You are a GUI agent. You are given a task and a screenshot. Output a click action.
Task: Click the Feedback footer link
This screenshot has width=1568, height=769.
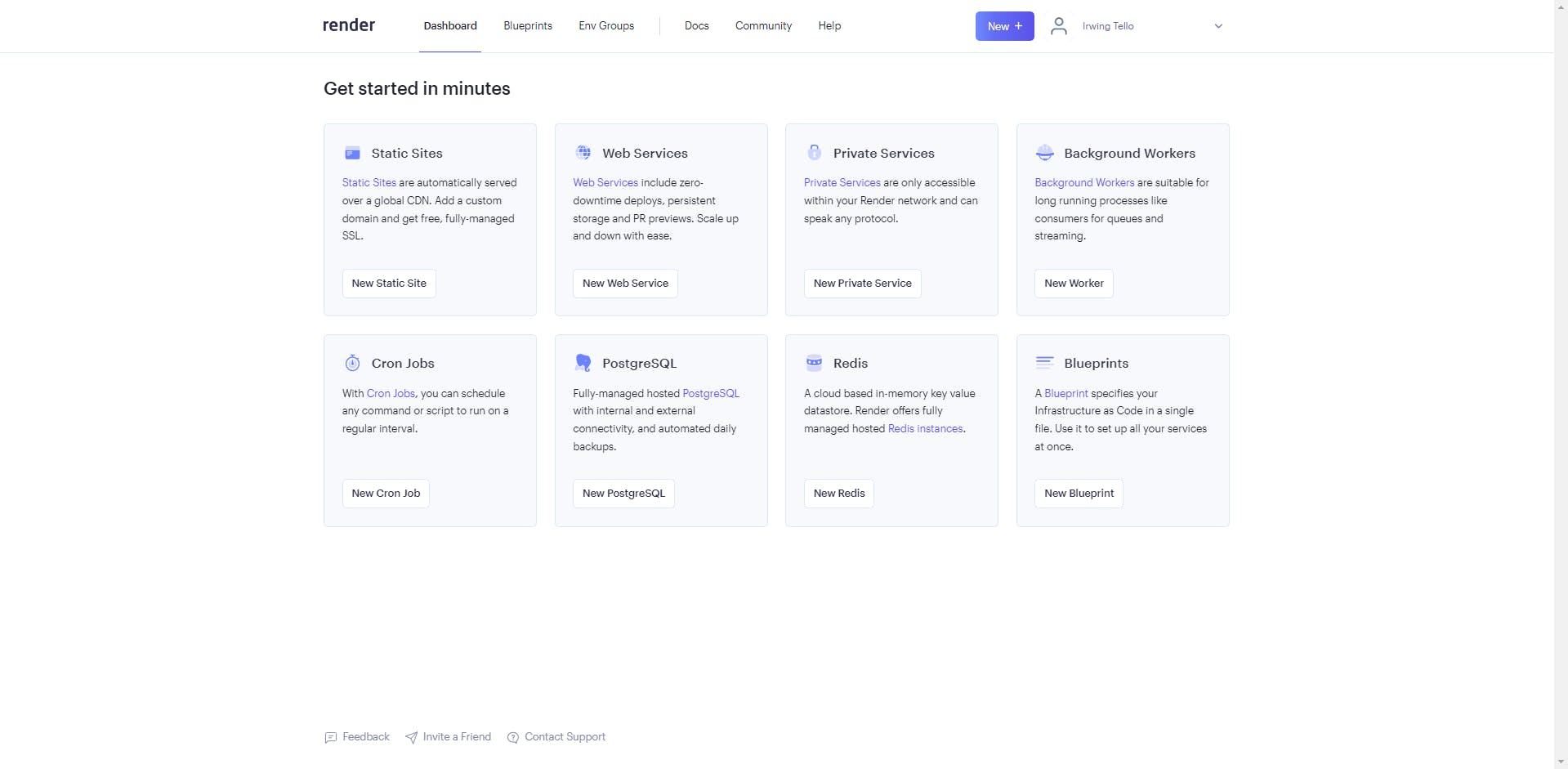tap(366, 737)
